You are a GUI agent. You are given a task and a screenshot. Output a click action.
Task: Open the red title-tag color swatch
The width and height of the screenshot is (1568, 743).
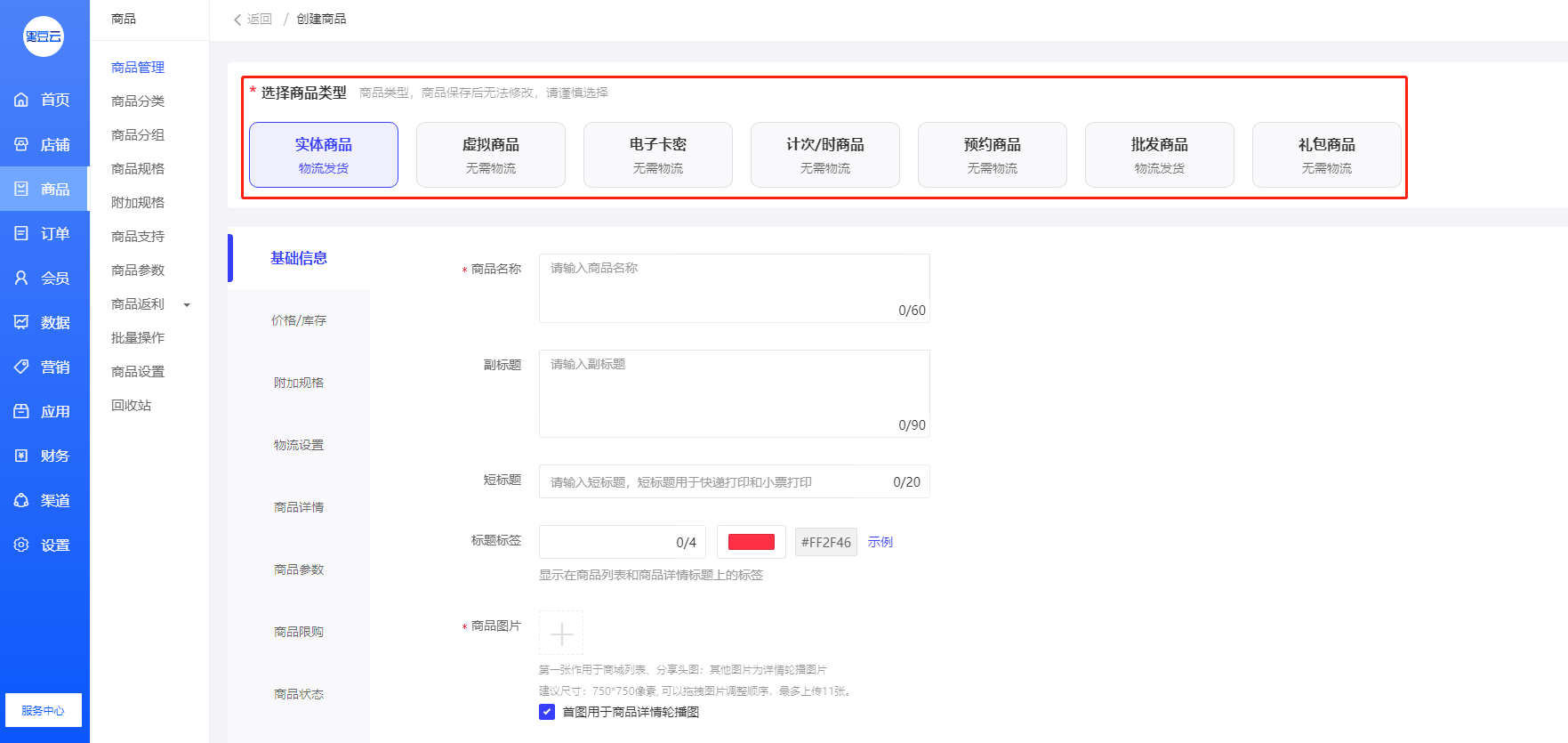[752, 542]
